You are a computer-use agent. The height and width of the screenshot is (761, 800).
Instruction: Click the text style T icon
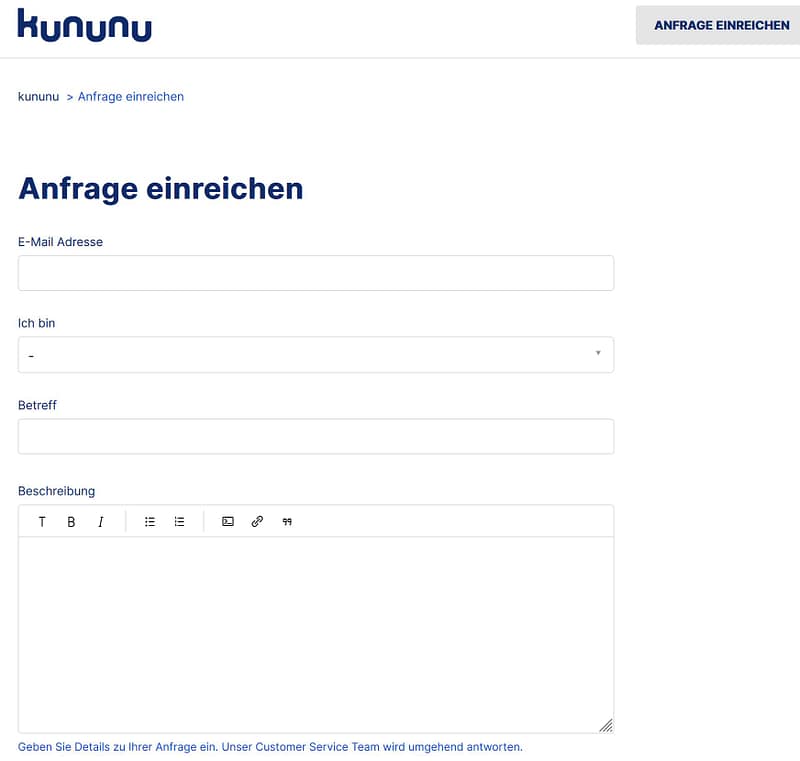tap(42, 522)
